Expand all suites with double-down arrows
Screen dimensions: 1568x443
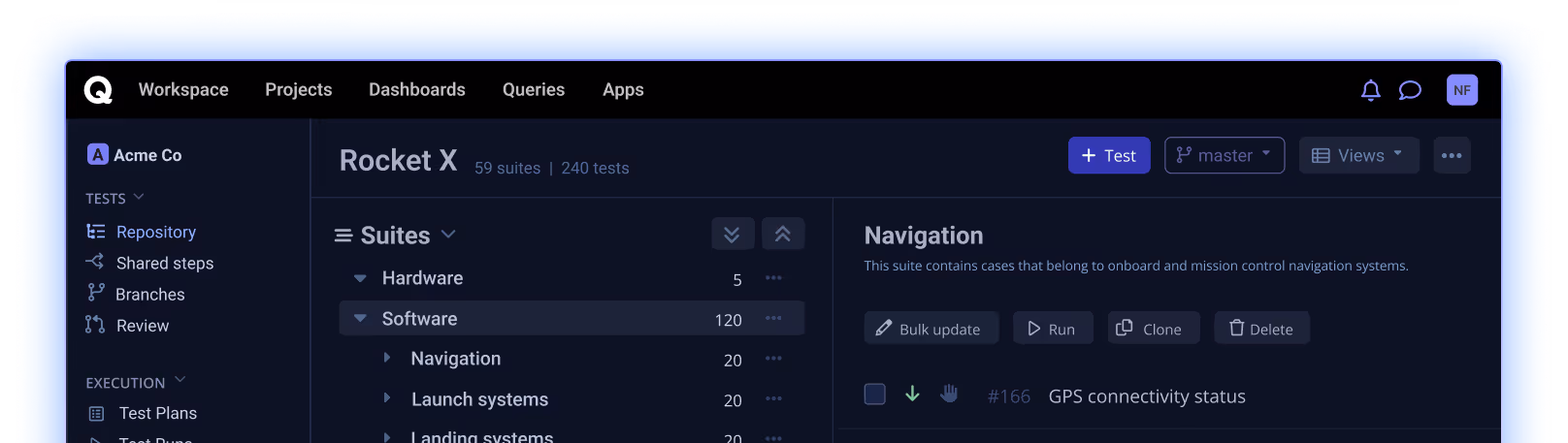click(x=733, y=235)
